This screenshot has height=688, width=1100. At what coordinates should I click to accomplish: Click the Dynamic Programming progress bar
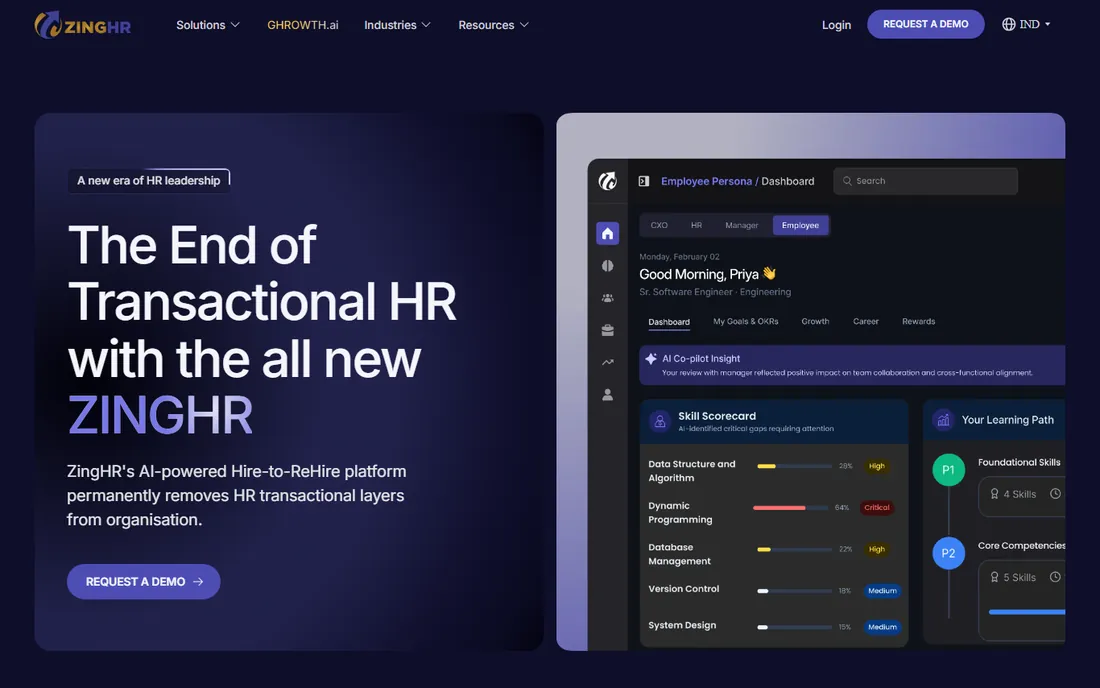click(791, 507)
